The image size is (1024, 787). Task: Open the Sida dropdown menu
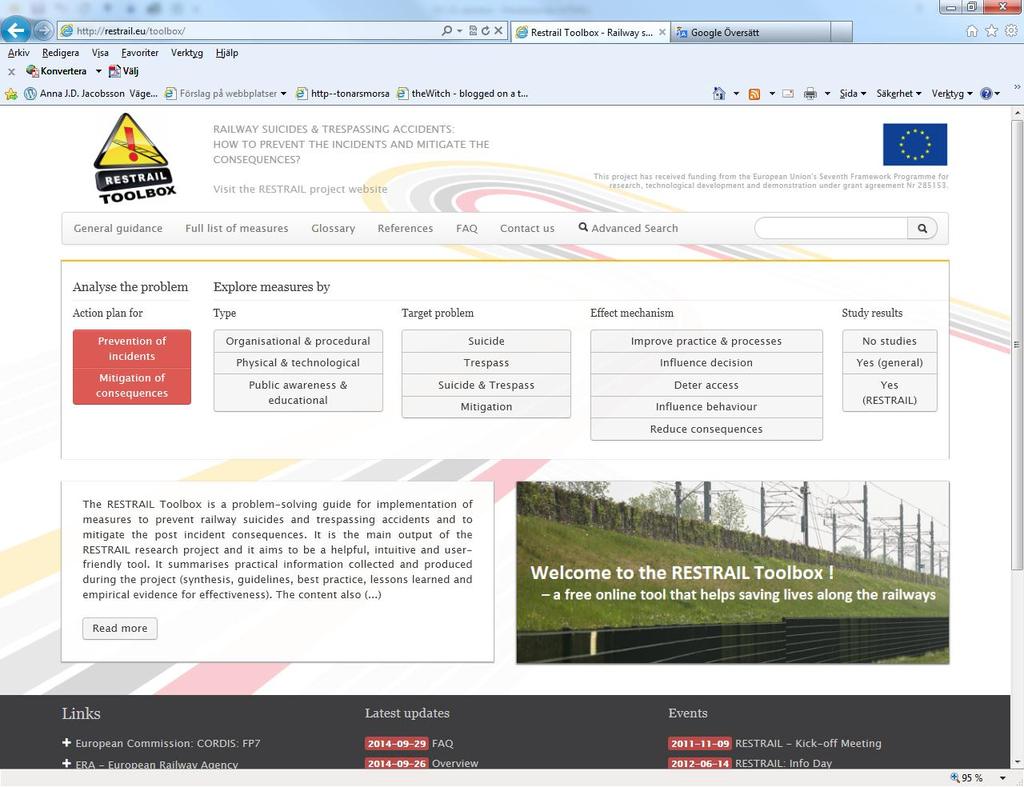click(853, 94)
